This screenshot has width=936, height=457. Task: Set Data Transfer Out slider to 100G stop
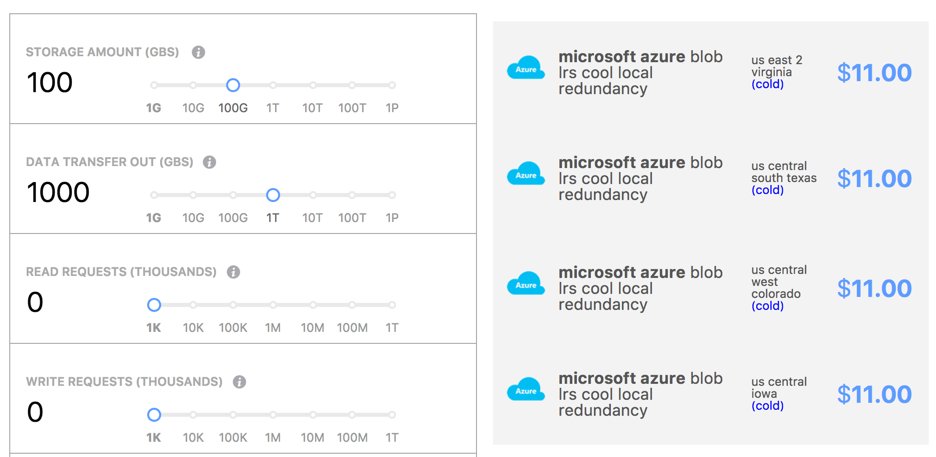point(233,195)
